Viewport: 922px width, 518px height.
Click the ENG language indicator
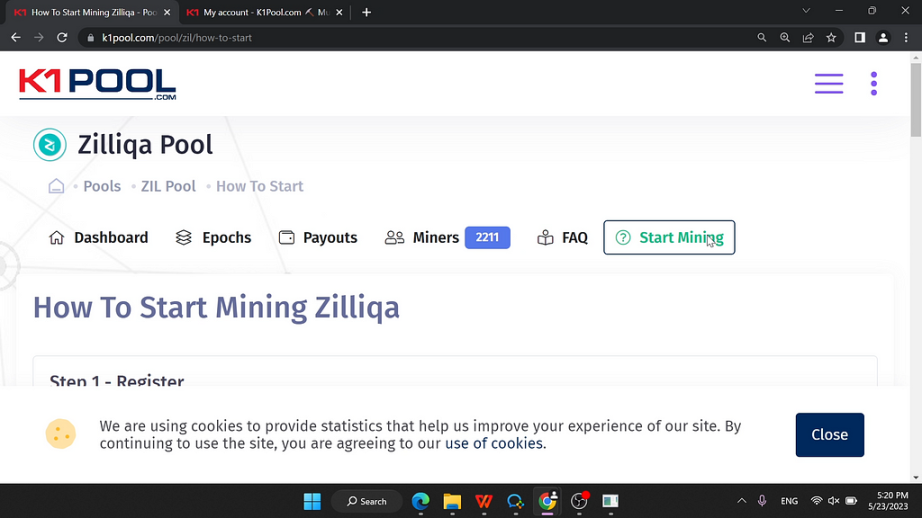(x=789, y=501)
